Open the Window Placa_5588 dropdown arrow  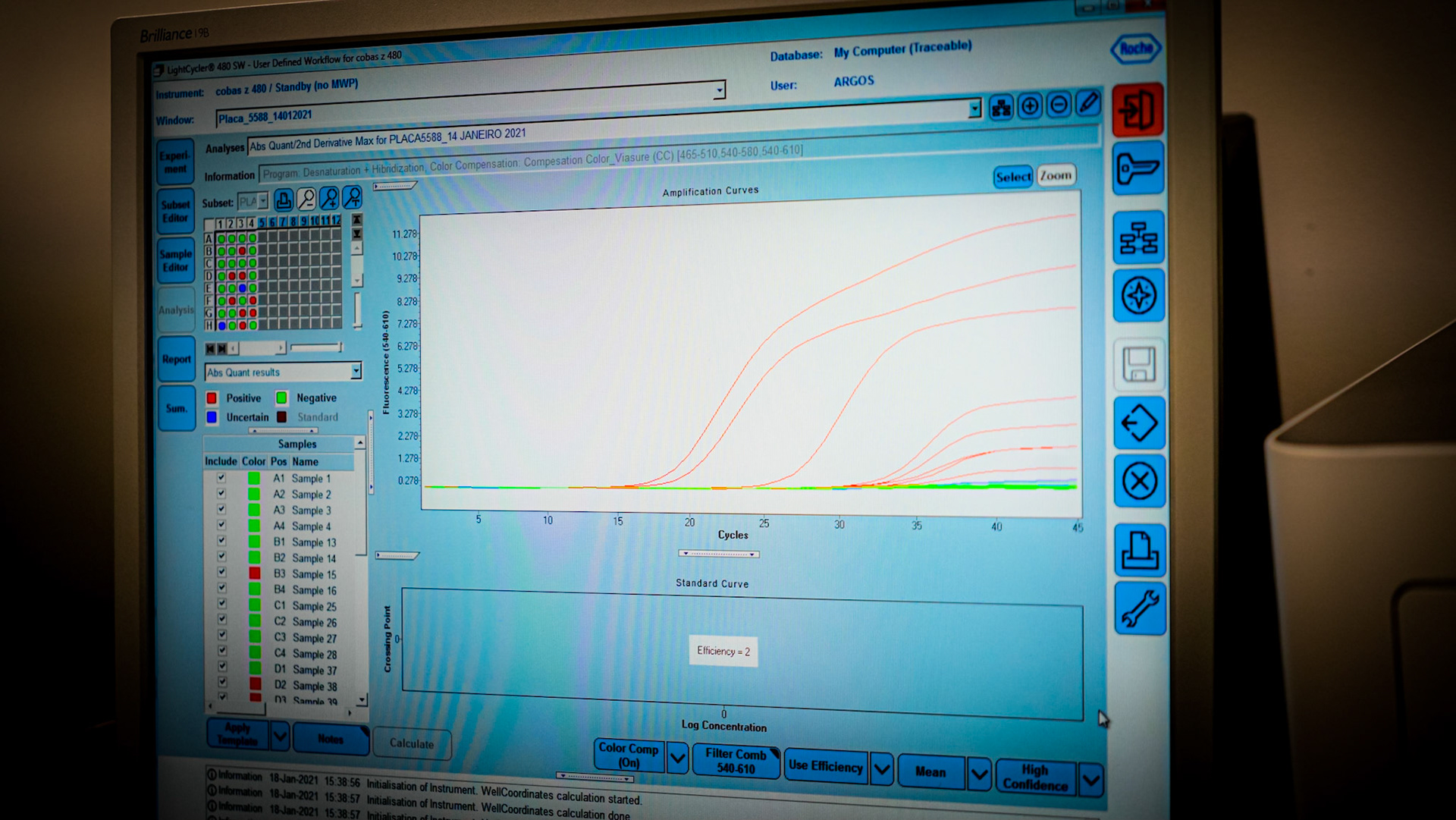coord(974,109)
